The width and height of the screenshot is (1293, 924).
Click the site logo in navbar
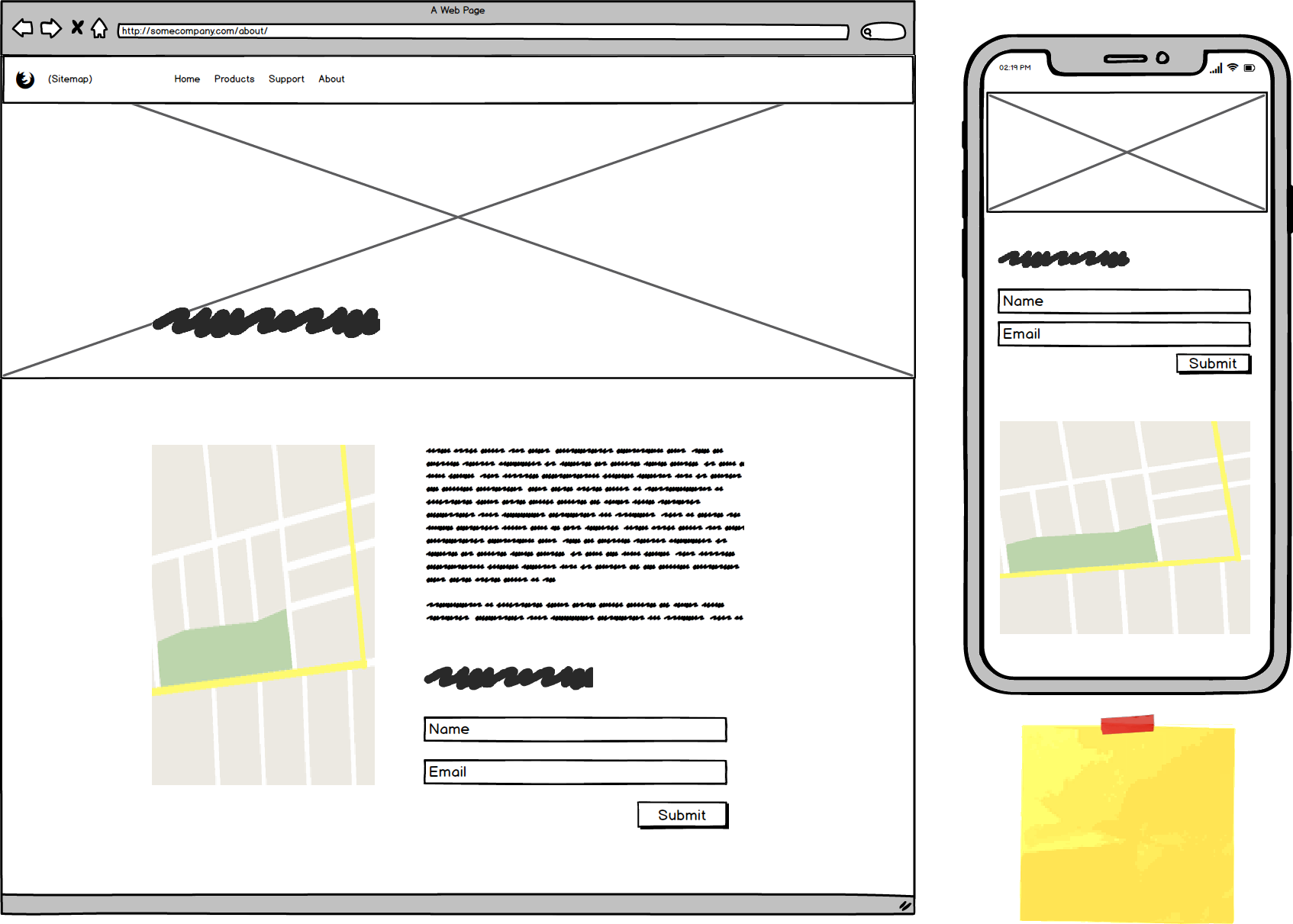tap(25, 79)
